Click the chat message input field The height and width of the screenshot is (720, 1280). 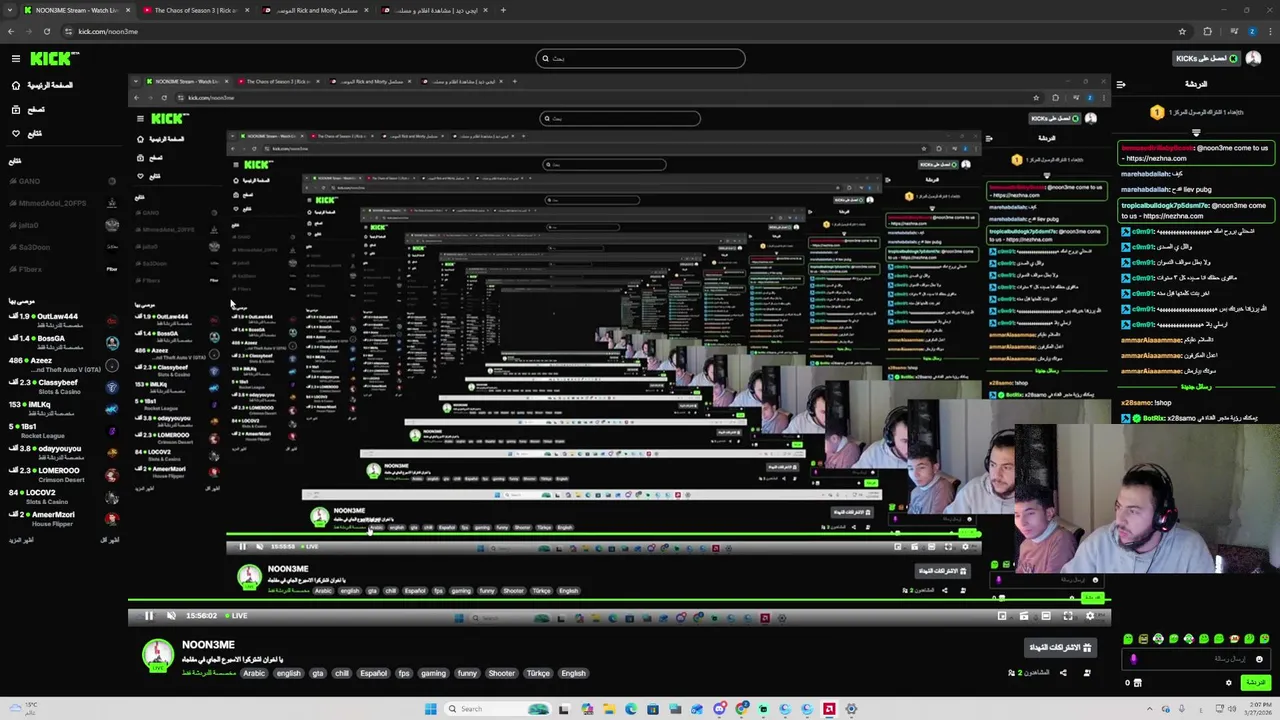[1197, 659]
